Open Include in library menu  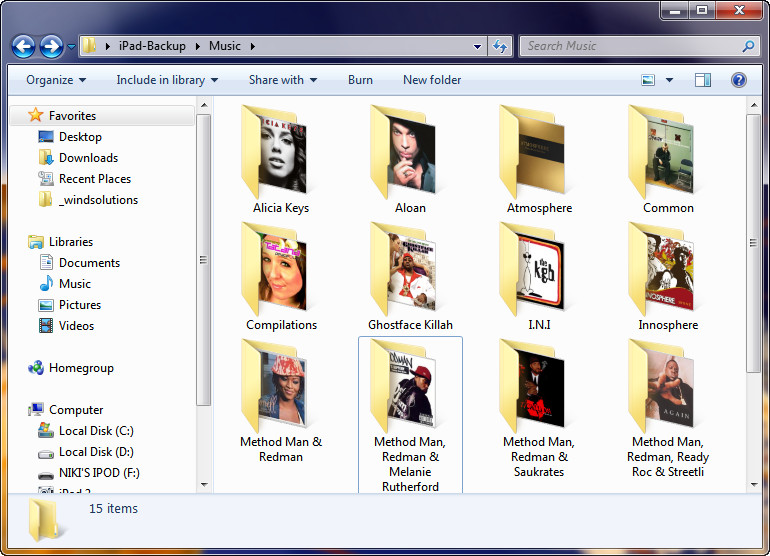(x=167, y=80)
